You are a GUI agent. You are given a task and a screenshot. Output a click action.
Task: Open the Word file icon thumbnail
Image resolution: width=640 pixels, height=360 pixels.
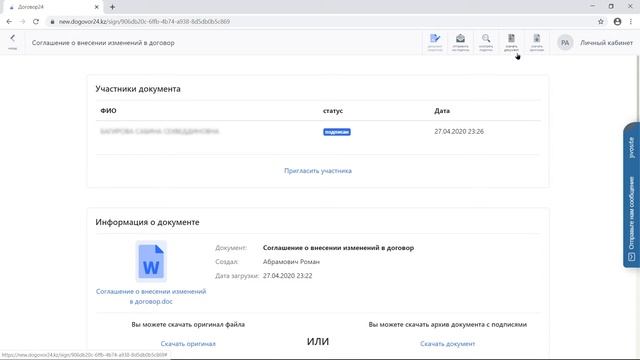pyautogui.click(x=151, y=261)
